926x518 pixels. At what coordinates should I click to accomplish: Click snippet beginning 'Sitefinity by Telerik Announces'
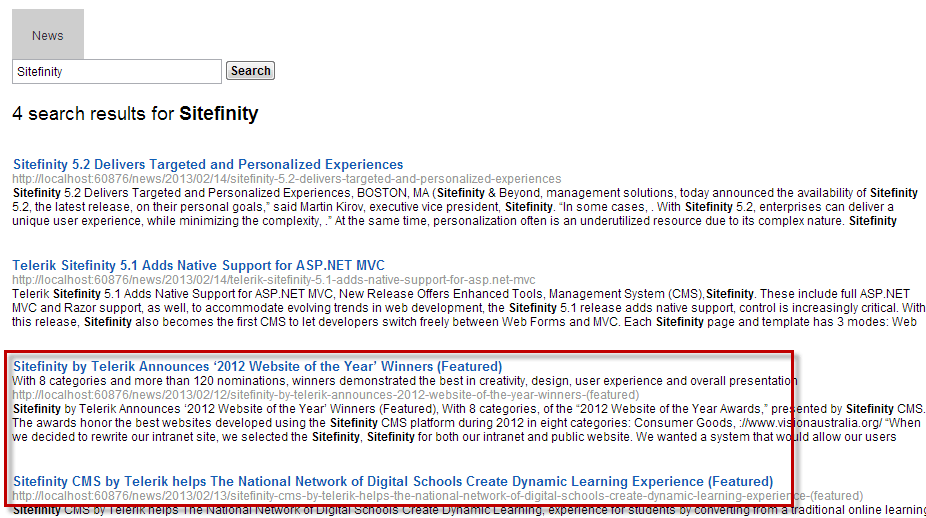469,423
